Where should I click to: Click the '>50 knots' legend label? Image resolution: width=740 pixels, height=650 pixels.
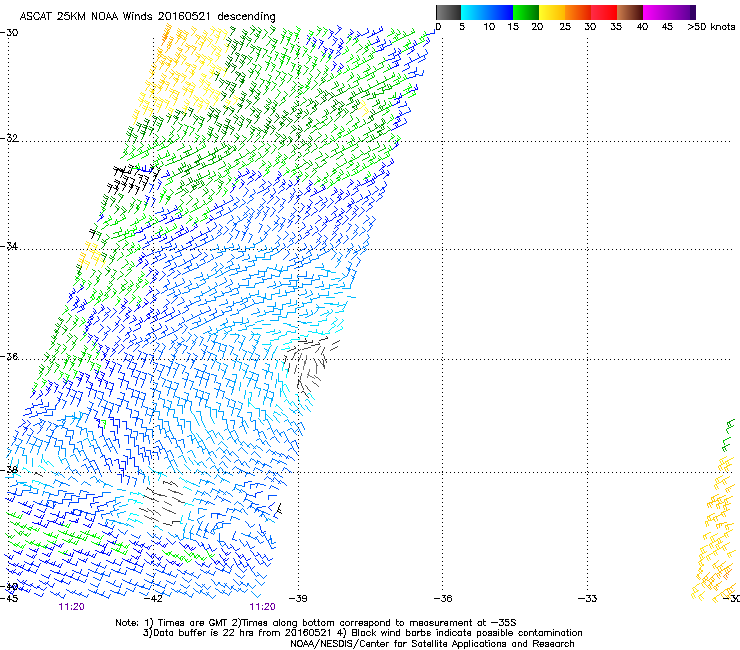[711, 27]
